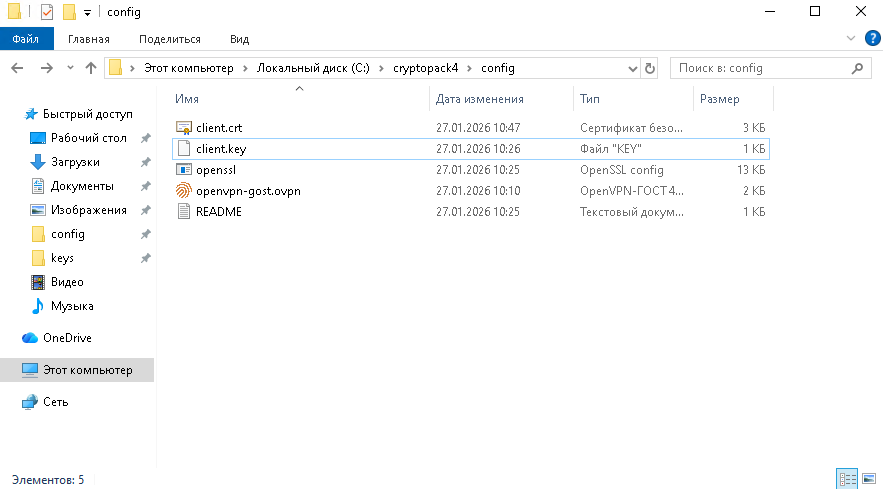Click the Properties icon in the quick access toolbar

(47, 12)
